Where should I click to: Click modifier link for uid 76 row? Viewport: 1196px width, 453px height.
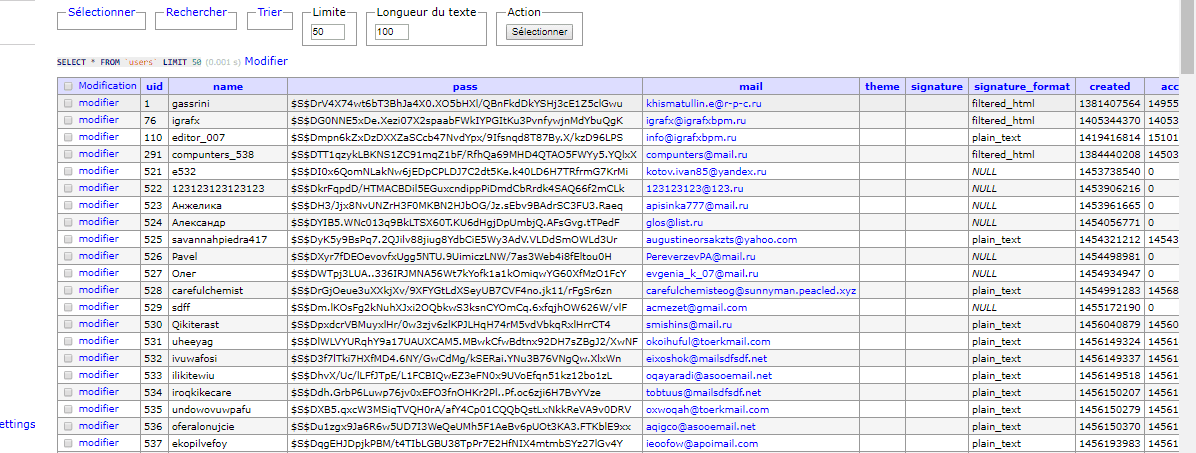pyautogui.click(x=98, y=120)
